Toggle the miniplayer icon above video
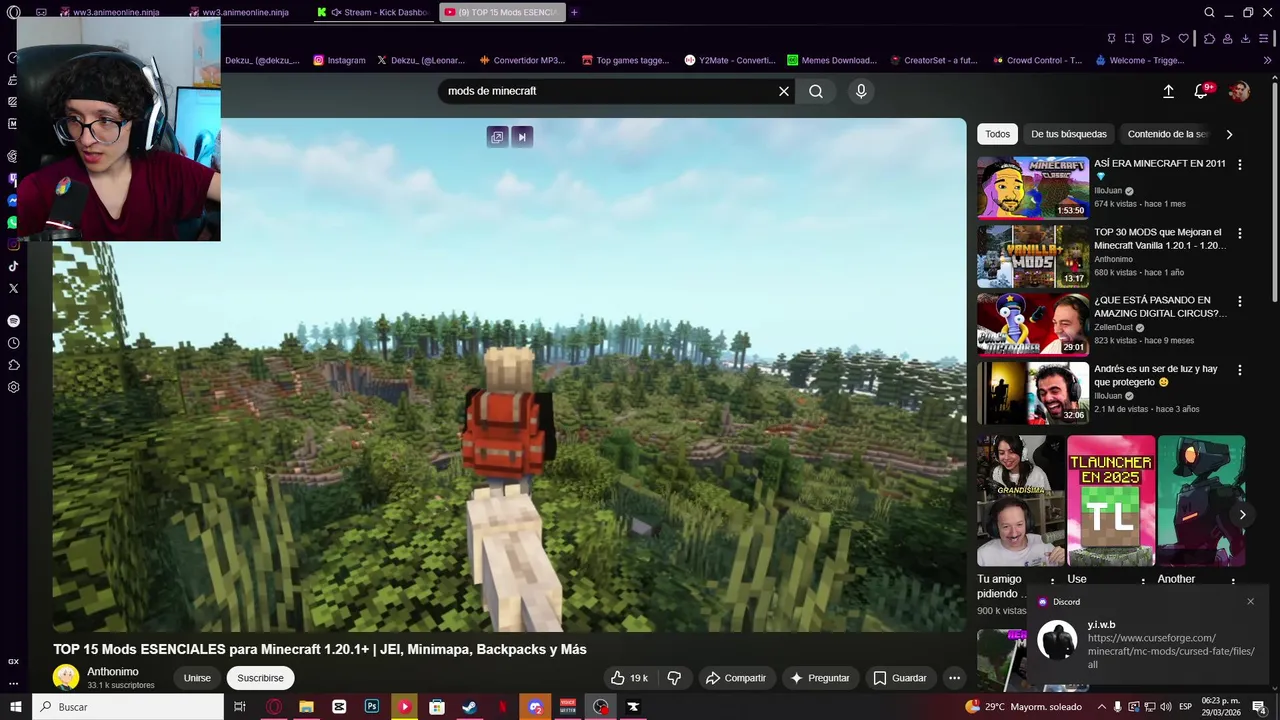1280x720 pixels. (497, 137)
